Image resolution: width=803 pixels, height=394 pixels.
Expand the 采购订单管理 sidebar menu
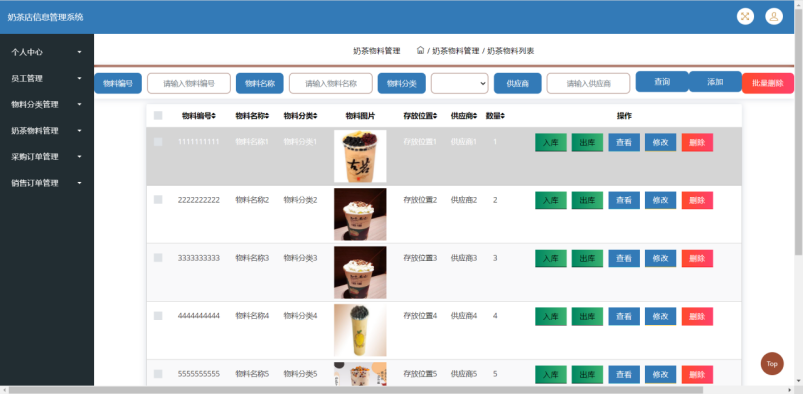pyautogui.click(x=47, y=157)
